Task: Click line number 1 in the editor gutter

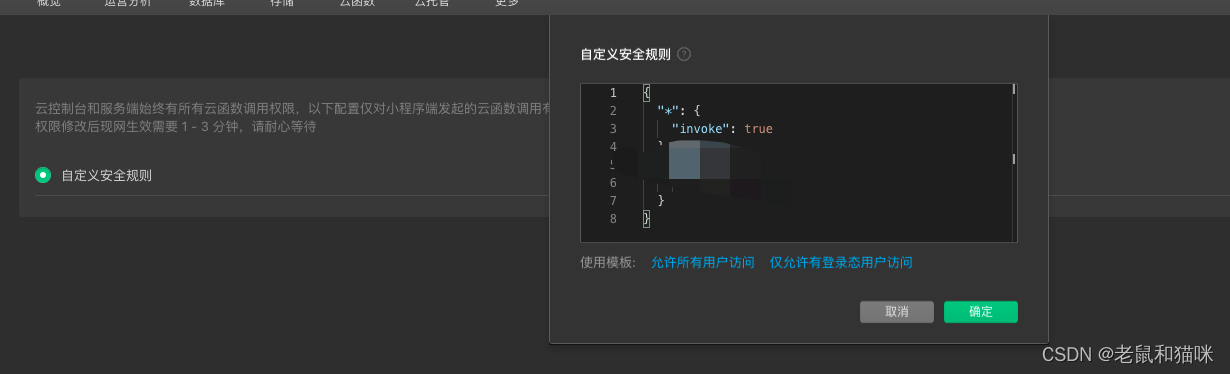Action: click(x=613, y=93)
